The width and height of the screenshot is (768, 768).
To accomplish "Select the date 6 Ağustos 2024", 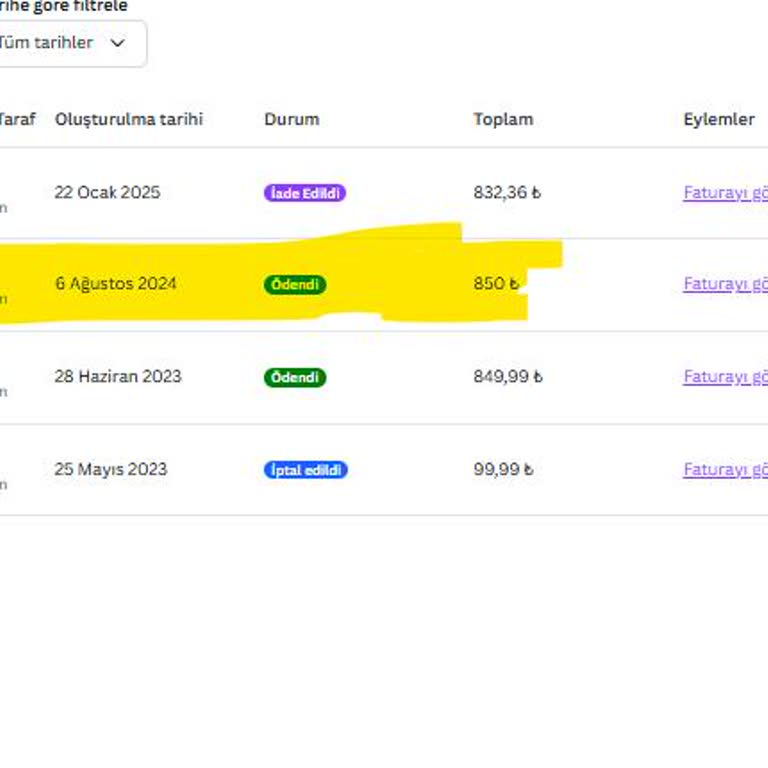I will point(116,284).
